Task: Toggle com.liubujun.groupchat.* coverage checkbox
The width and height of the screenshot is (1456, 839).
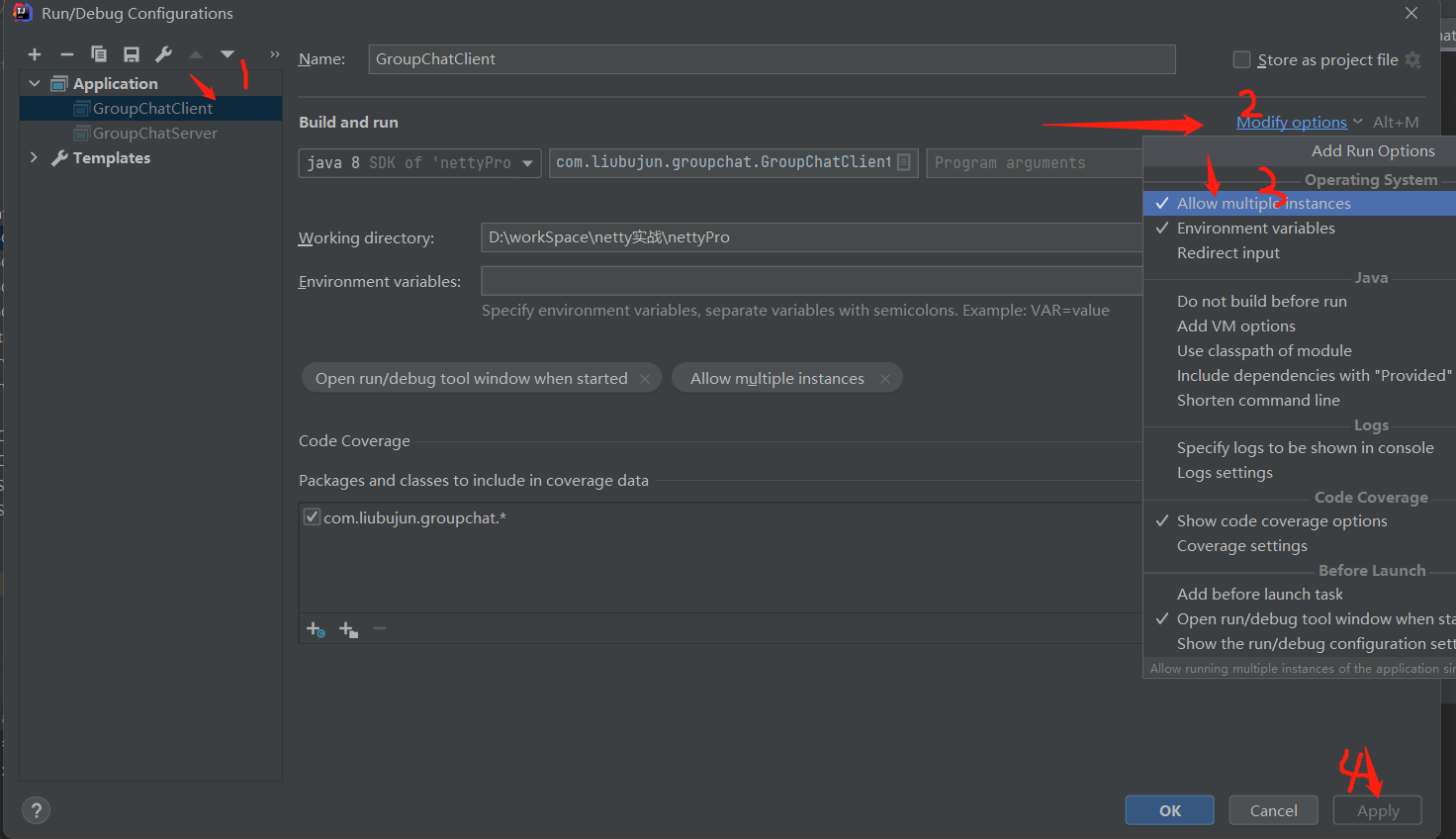Action: pyautogui.click(x=313, y=517)
